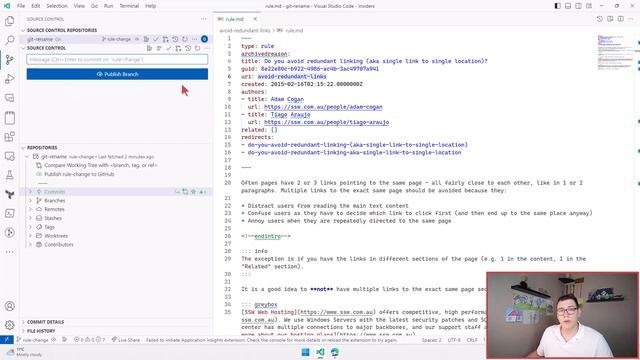This screenshot has width=640, height=360.
Task: Click Compare Working Tree with branch, tag, or ref
Action: pyautogui.click(x=100, y=165)
